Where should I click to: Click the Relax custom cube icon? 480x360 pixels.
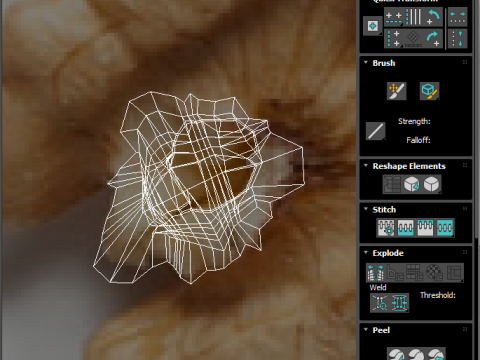[432, 184]
